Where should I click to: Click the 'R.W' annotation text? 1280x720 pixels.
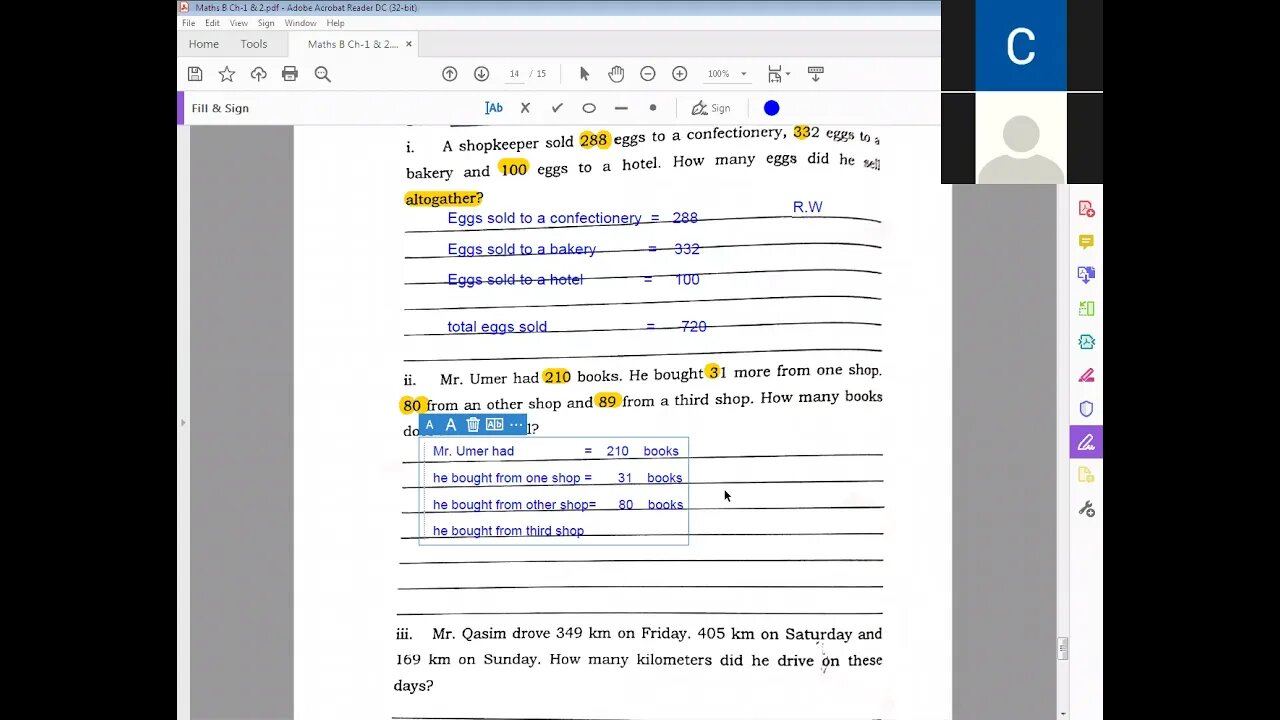tap(808, 207)
